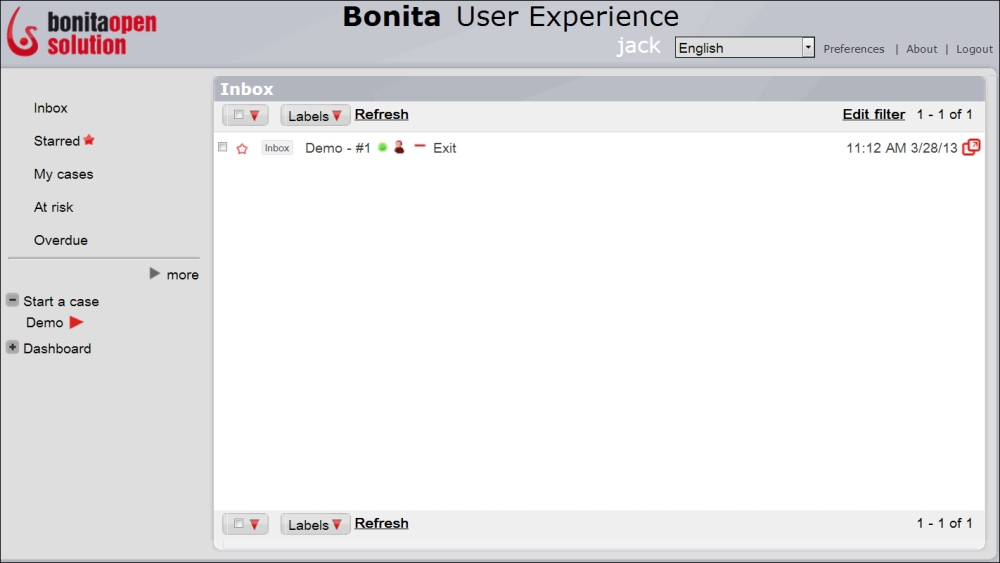Open Overdue in sidebar
Screen dimensions: 1000x563
(61, 240)
